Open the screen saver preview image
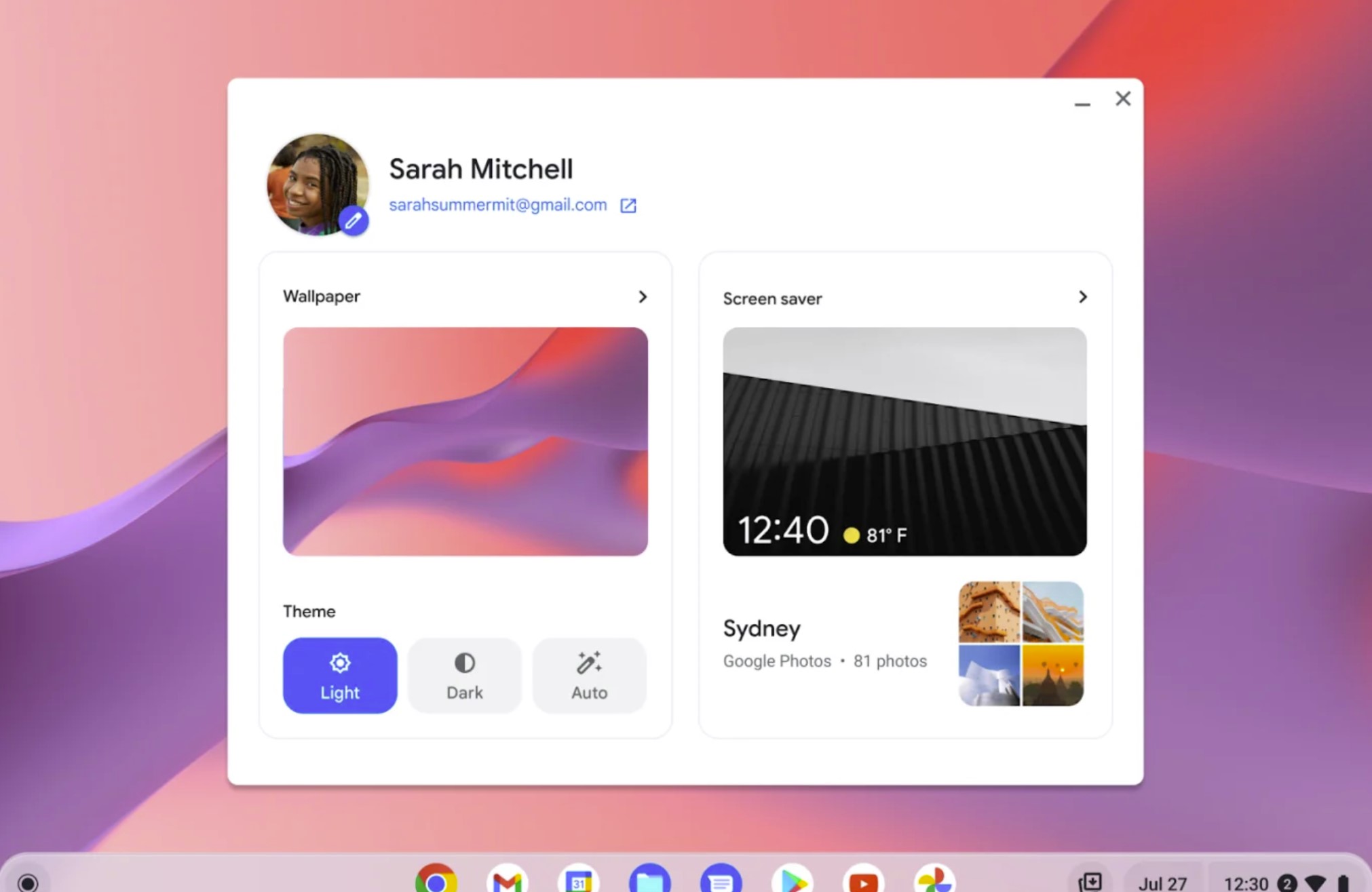 click(x=904, y=442)
